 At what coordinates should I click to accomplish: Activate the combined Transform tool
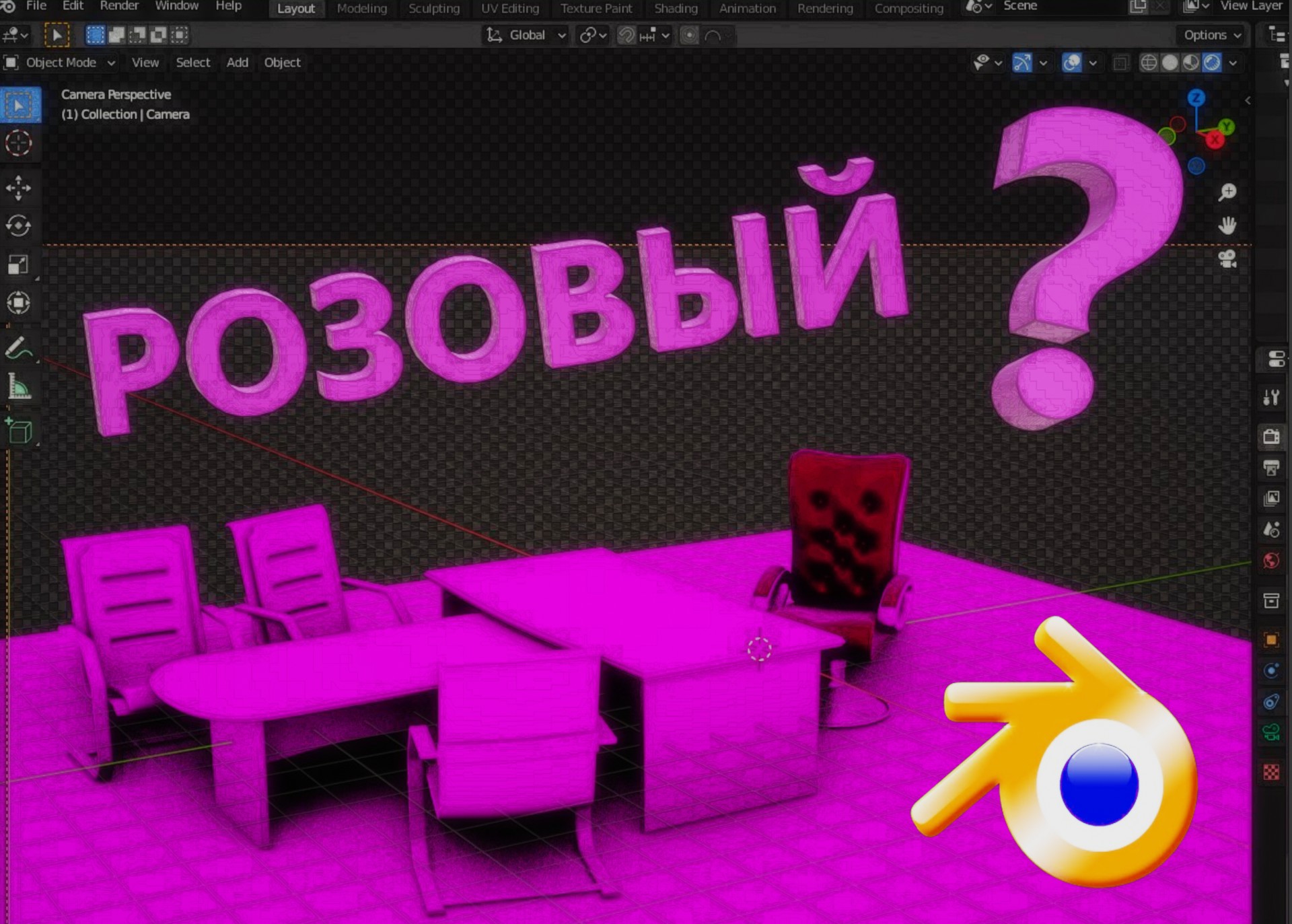tap(19, 303)
